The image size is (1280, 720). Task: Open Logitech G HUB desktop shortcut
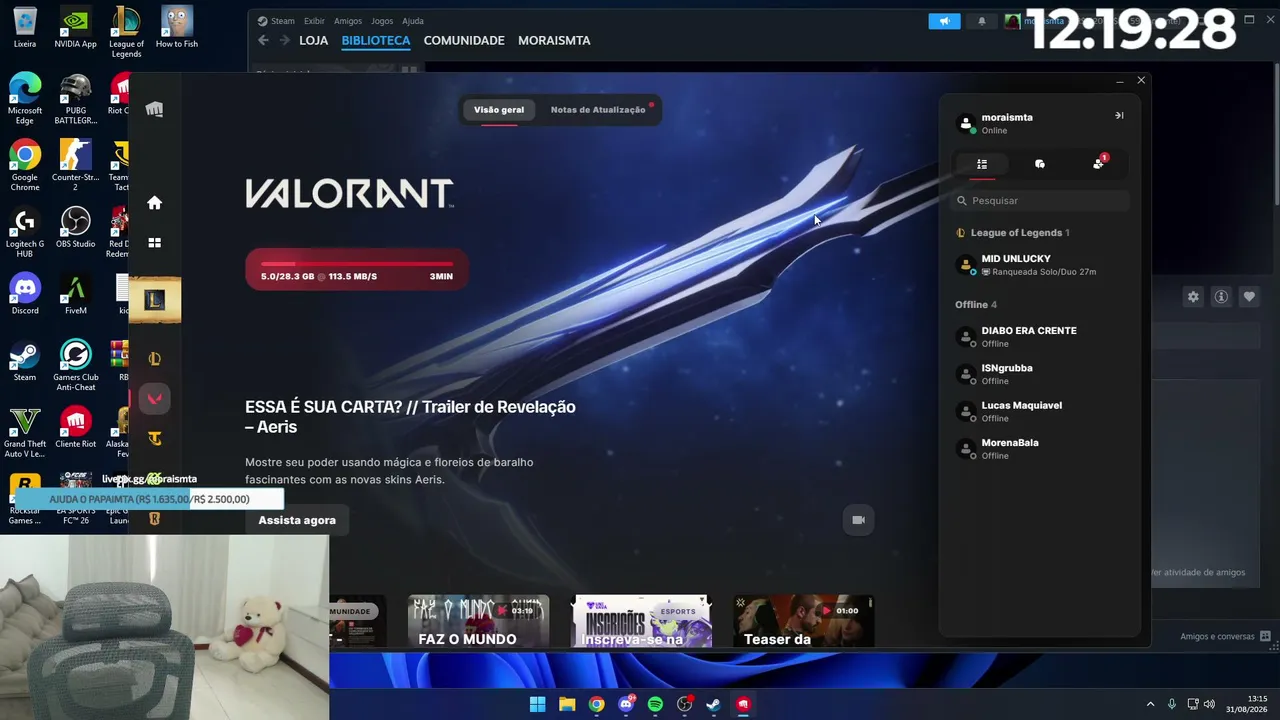pyautogui.click(x=25, y=233)
